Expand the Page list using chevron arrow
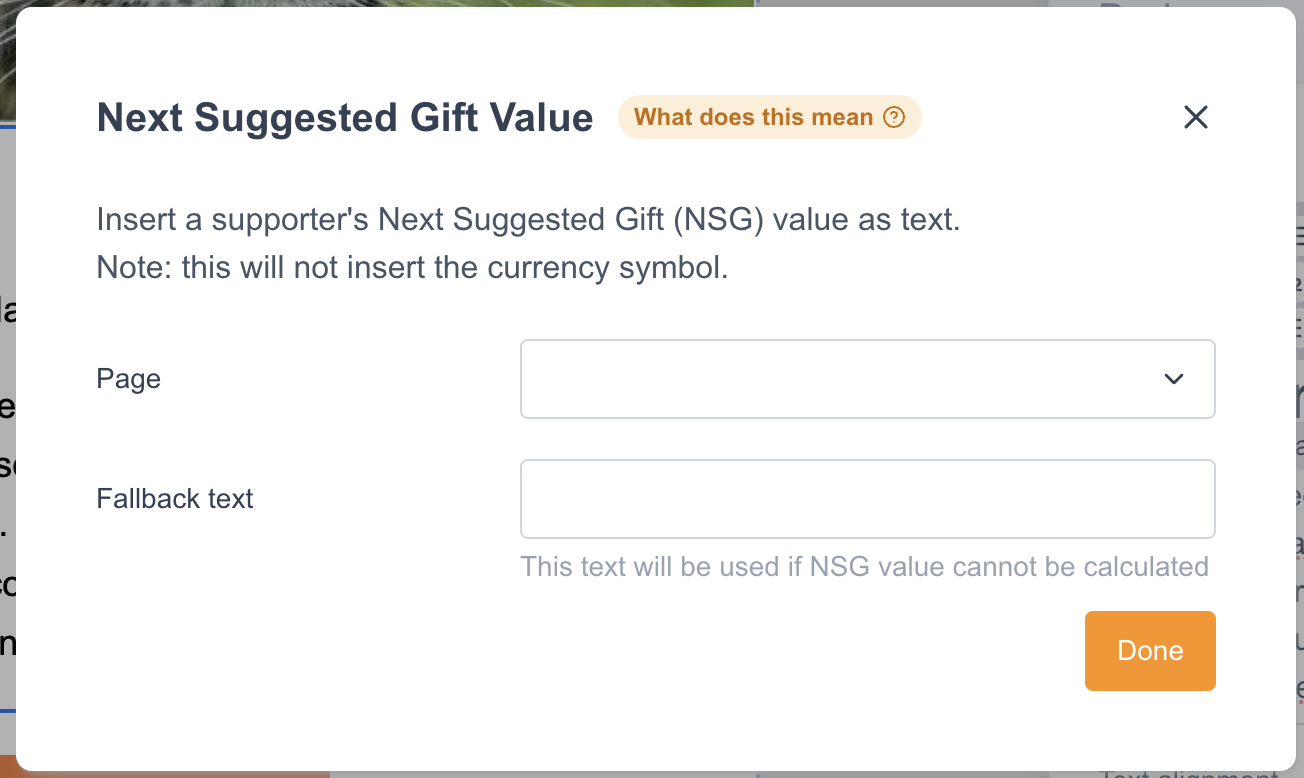This screenshot has height=778, width=1304. click(x=1174, y=379)
